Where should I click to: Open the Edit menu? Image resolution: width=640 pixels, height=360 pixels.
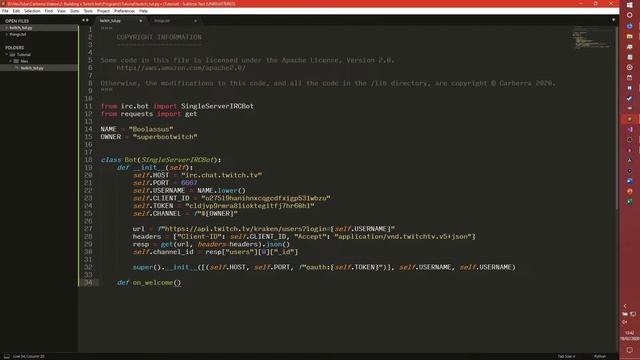click(16, 11)
